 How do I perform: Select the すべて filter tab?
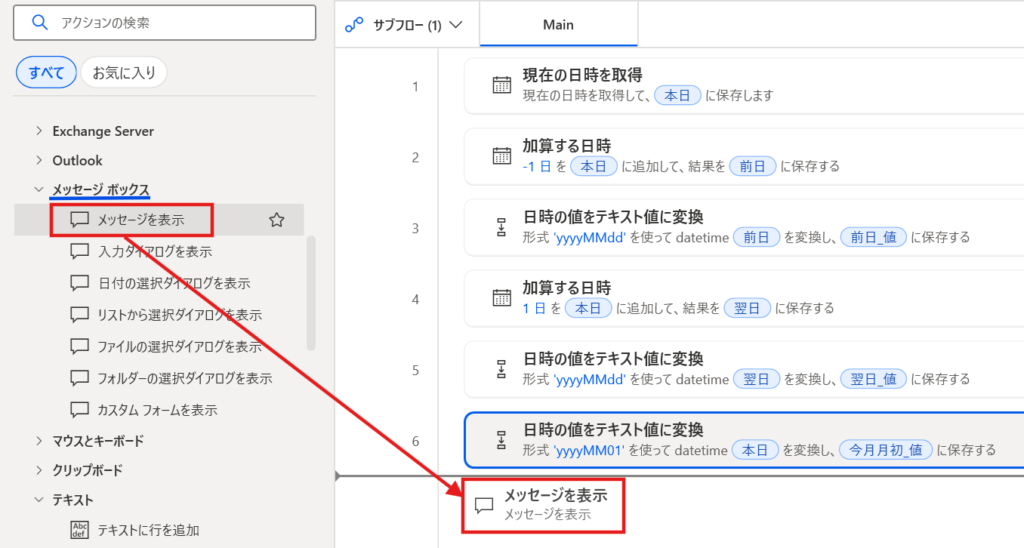(46, 73)
